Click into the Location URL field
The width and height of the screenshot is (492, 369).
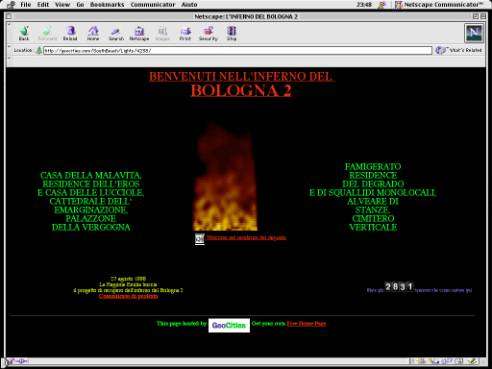coord(237,51)
